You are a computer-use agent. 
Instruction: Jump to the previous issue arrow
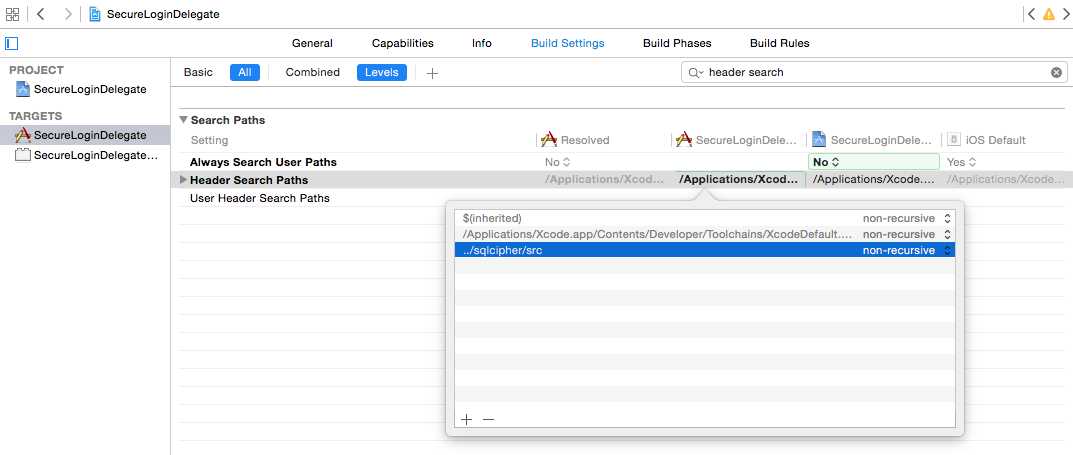(1031, 14)
